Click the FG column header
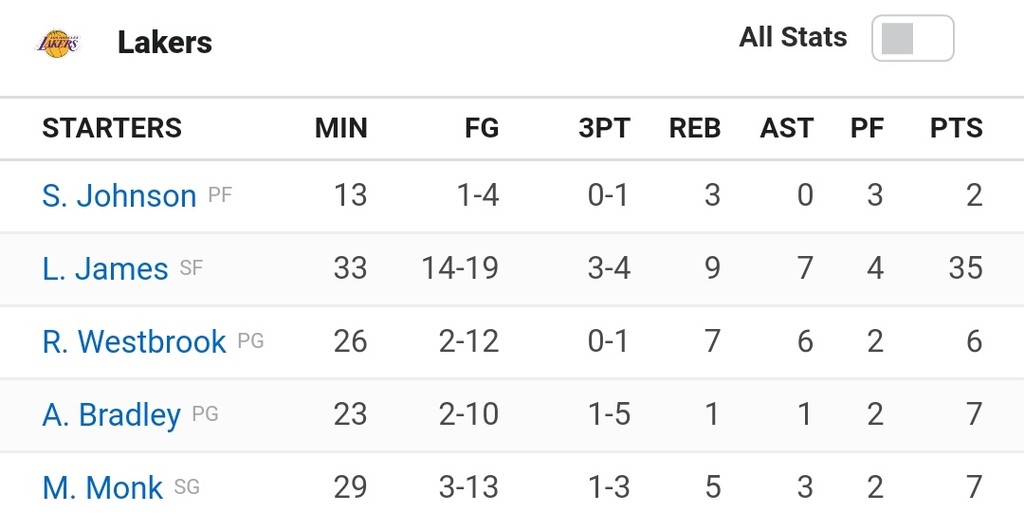 tap(482, 128)
